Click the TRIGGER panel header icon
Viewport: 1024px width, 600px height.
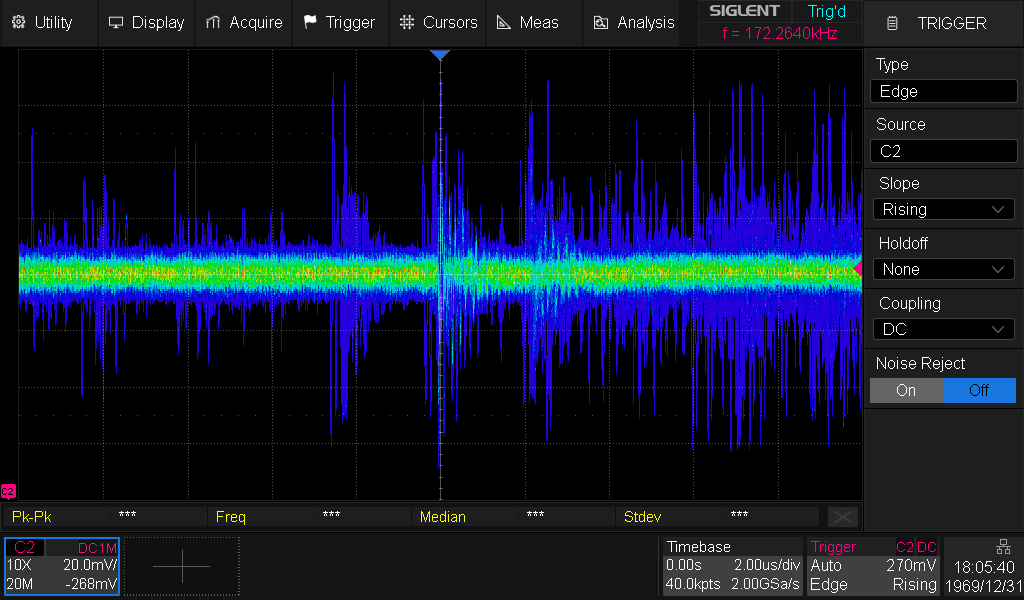tap(893, 23)
